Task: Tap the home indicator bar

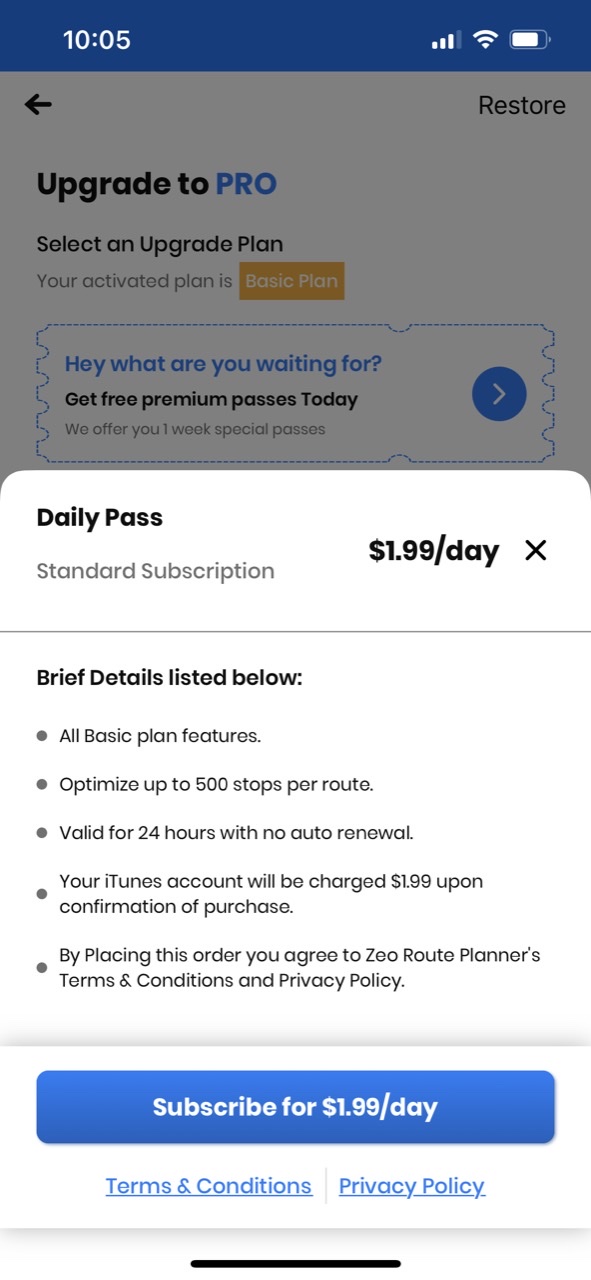Action: click(x=295, y=1264)
